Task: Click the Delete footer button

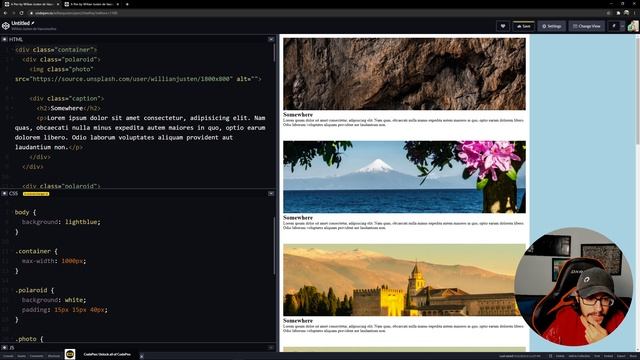Action: click(x=560, y=356)
